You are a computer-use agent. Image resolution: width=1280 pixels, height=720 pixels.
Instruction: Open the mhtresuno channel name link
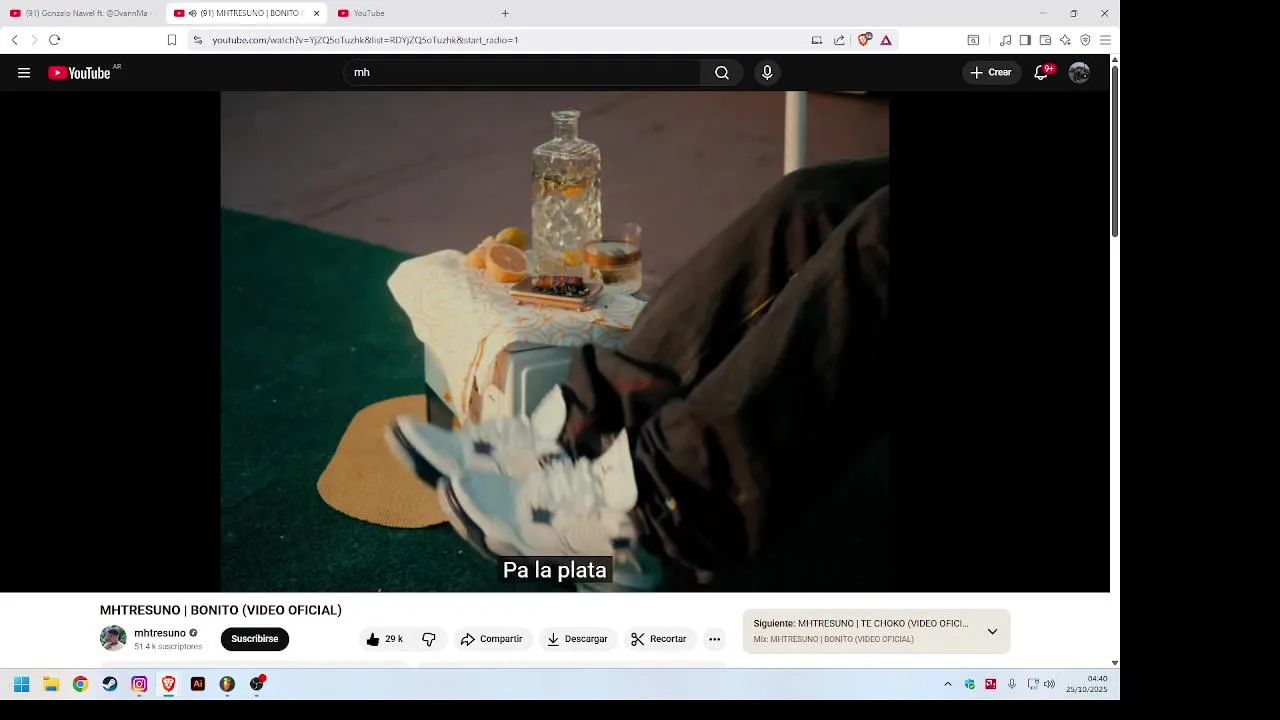(x=160, y=633)
